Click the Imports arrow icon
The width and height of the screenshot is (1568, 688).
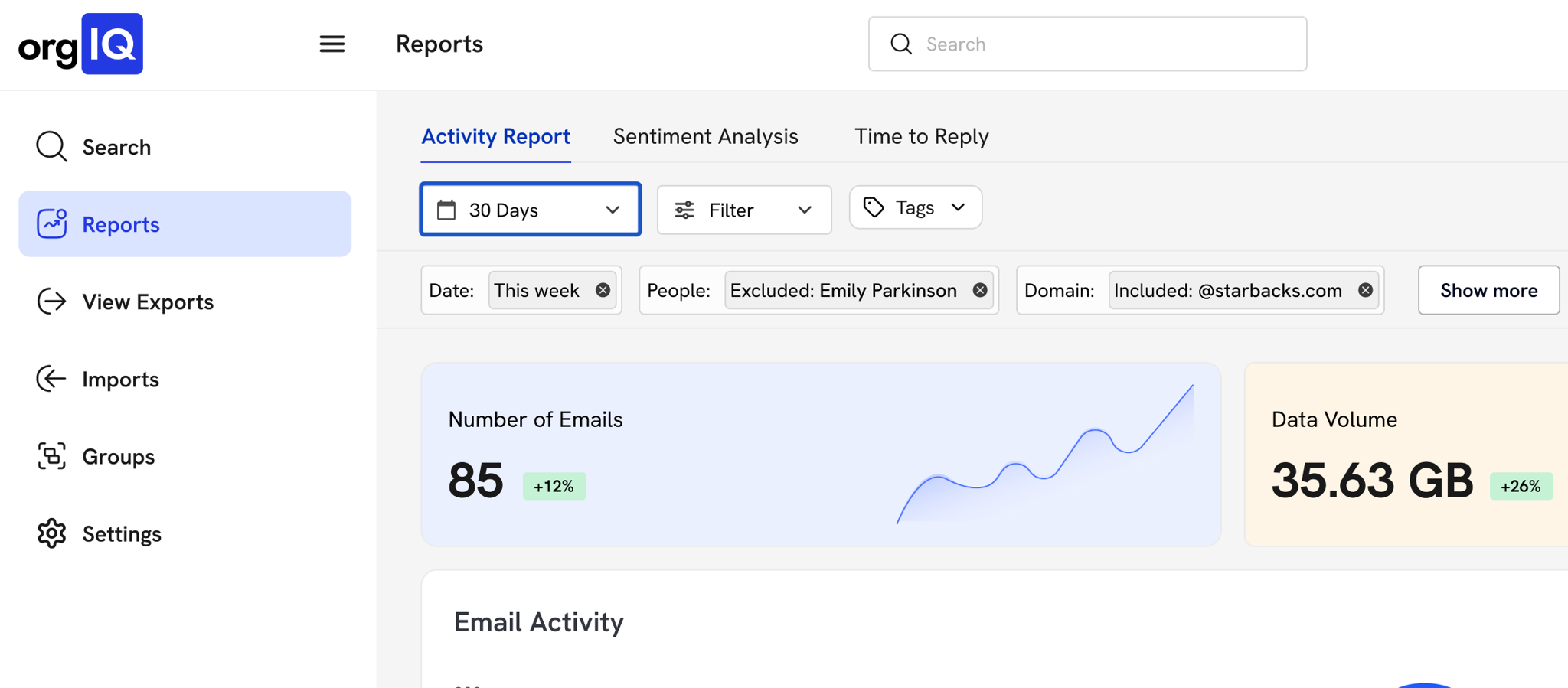51,379
